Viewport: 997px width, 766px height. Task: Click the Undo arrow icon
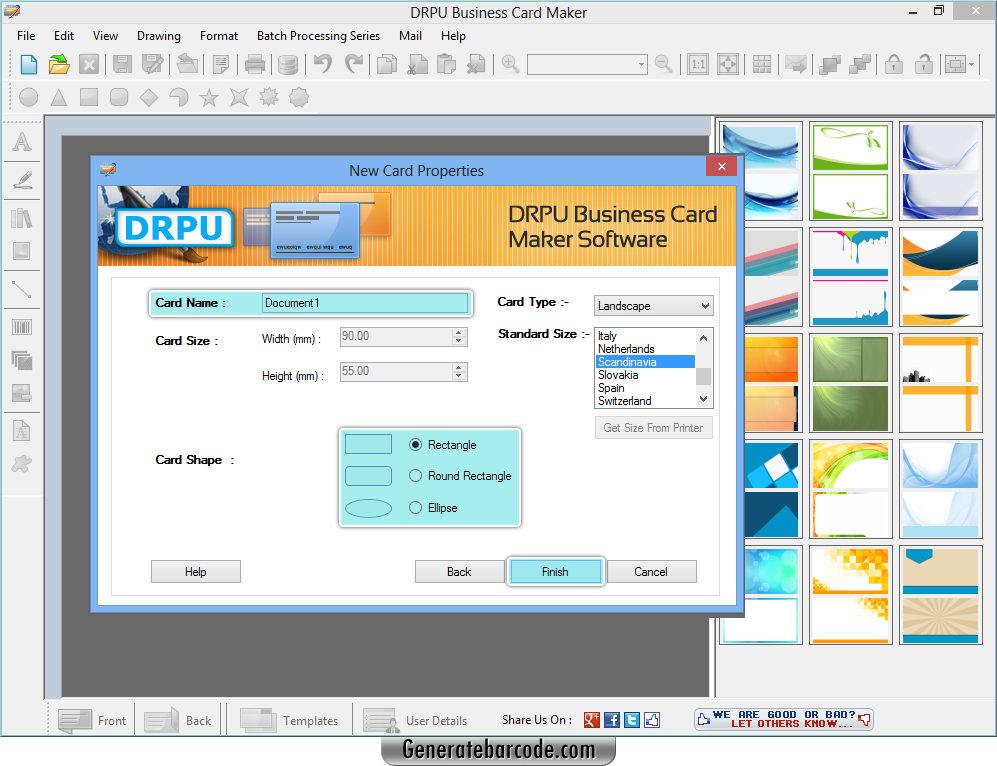pyautogui.click(x=323, y=64)
